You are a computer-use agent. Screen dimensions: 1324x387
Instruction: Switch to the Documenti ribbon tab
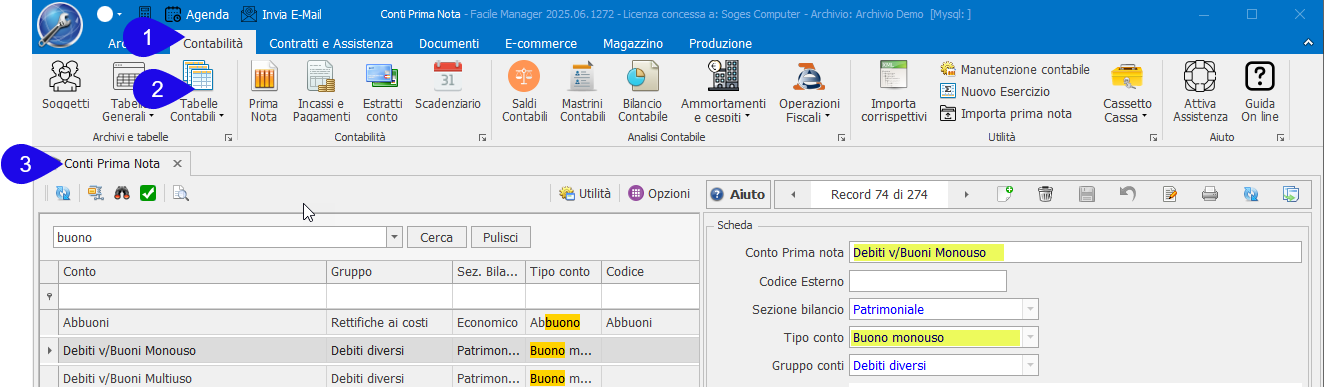[449, 43]
